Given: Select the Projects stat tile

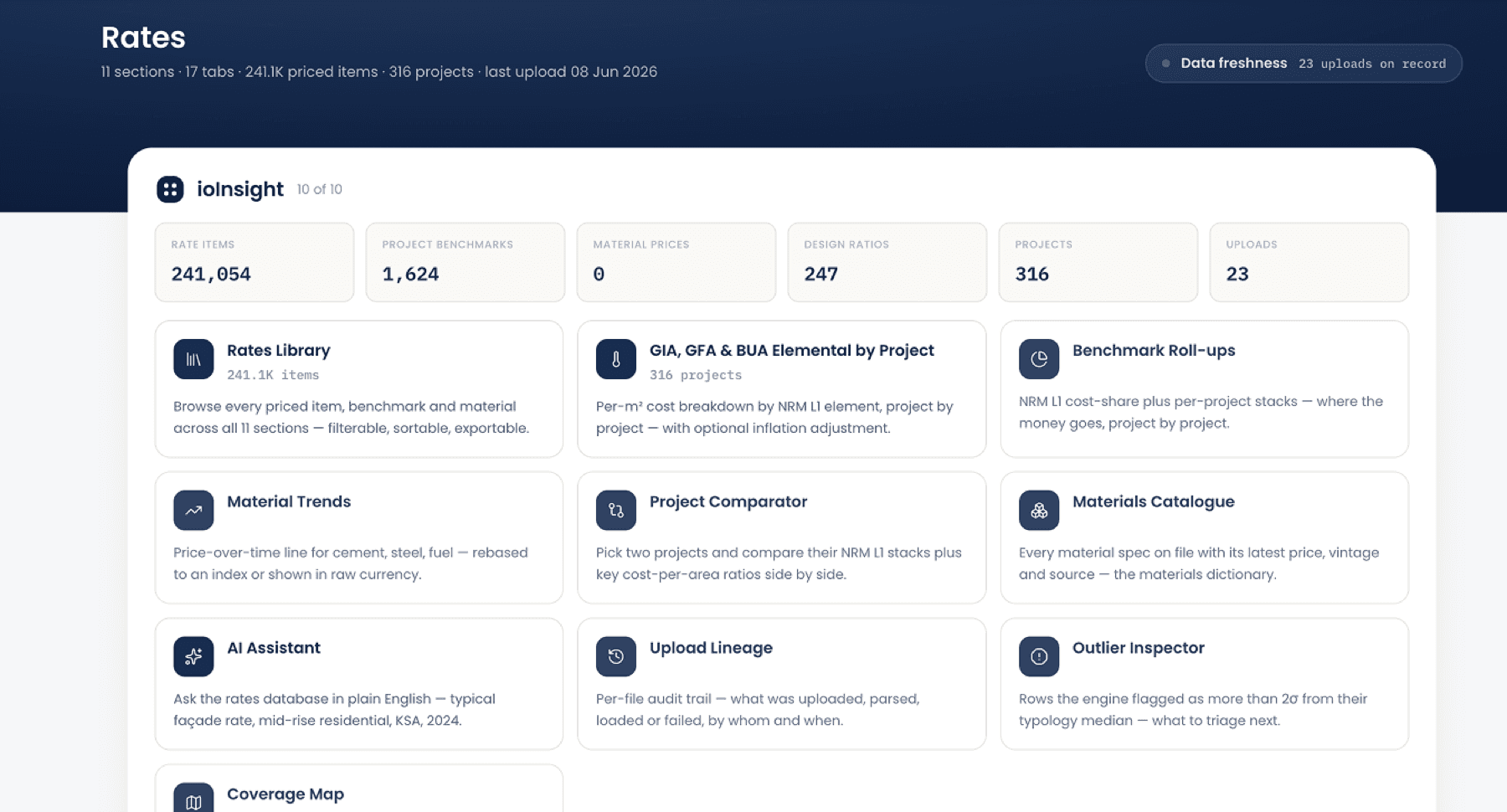Looking at the screenshot, I should (x=1098, y=262).
